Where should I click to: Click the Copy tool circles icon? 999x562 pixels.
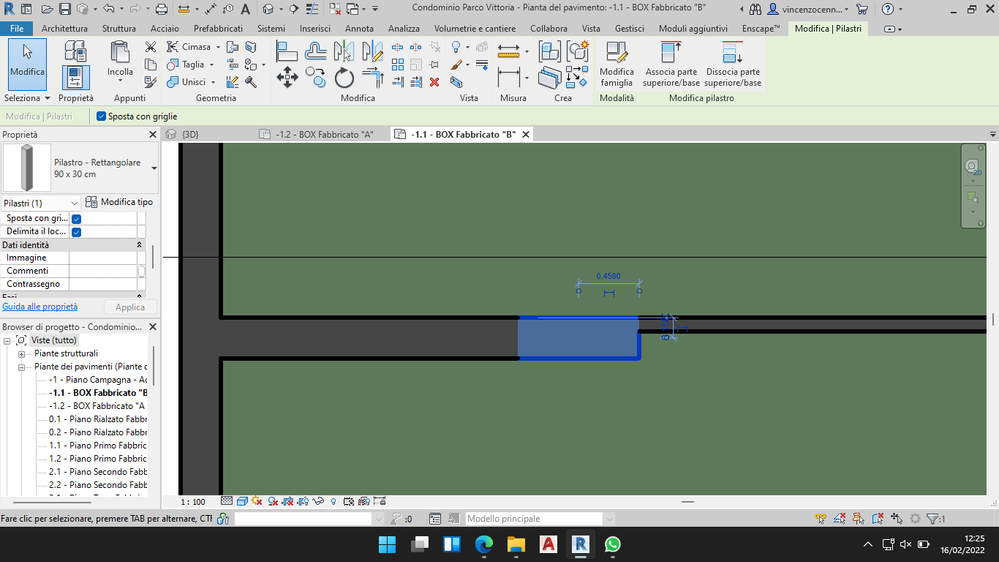pyautogui.click(x=315, y=78)
